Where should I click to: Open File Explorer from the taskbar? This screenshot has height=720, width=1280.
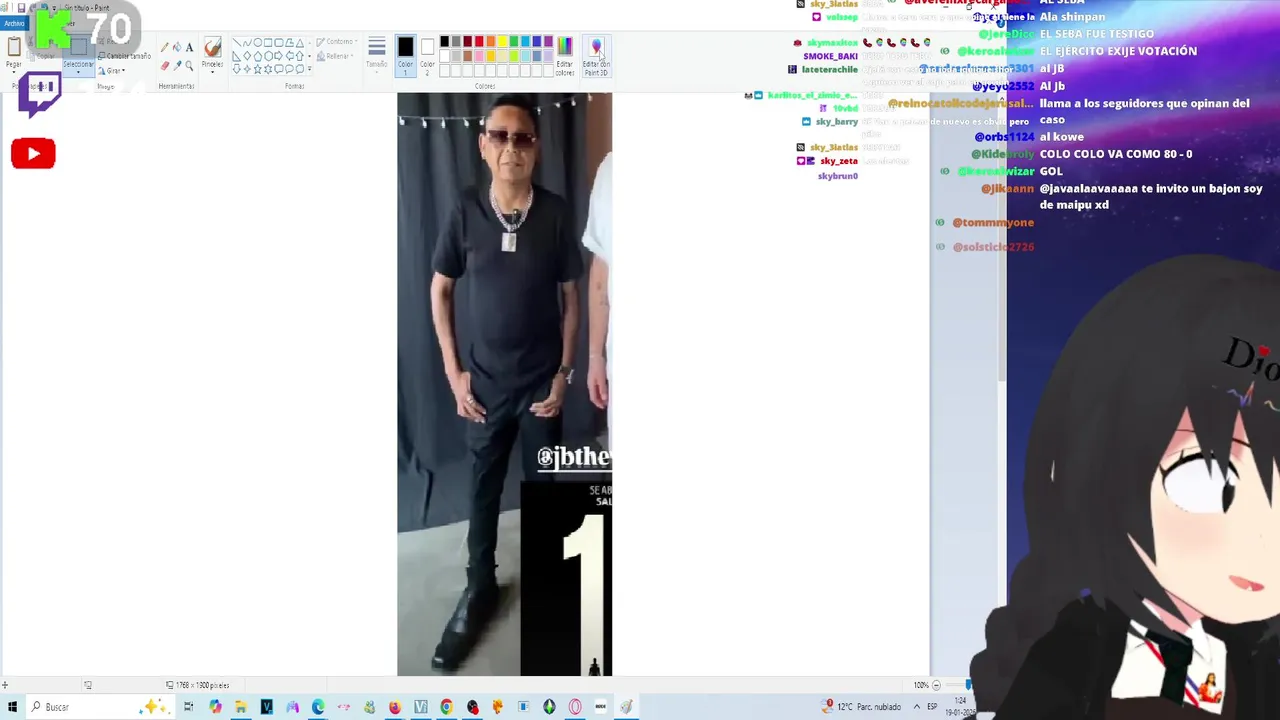[x=241, y=707]
